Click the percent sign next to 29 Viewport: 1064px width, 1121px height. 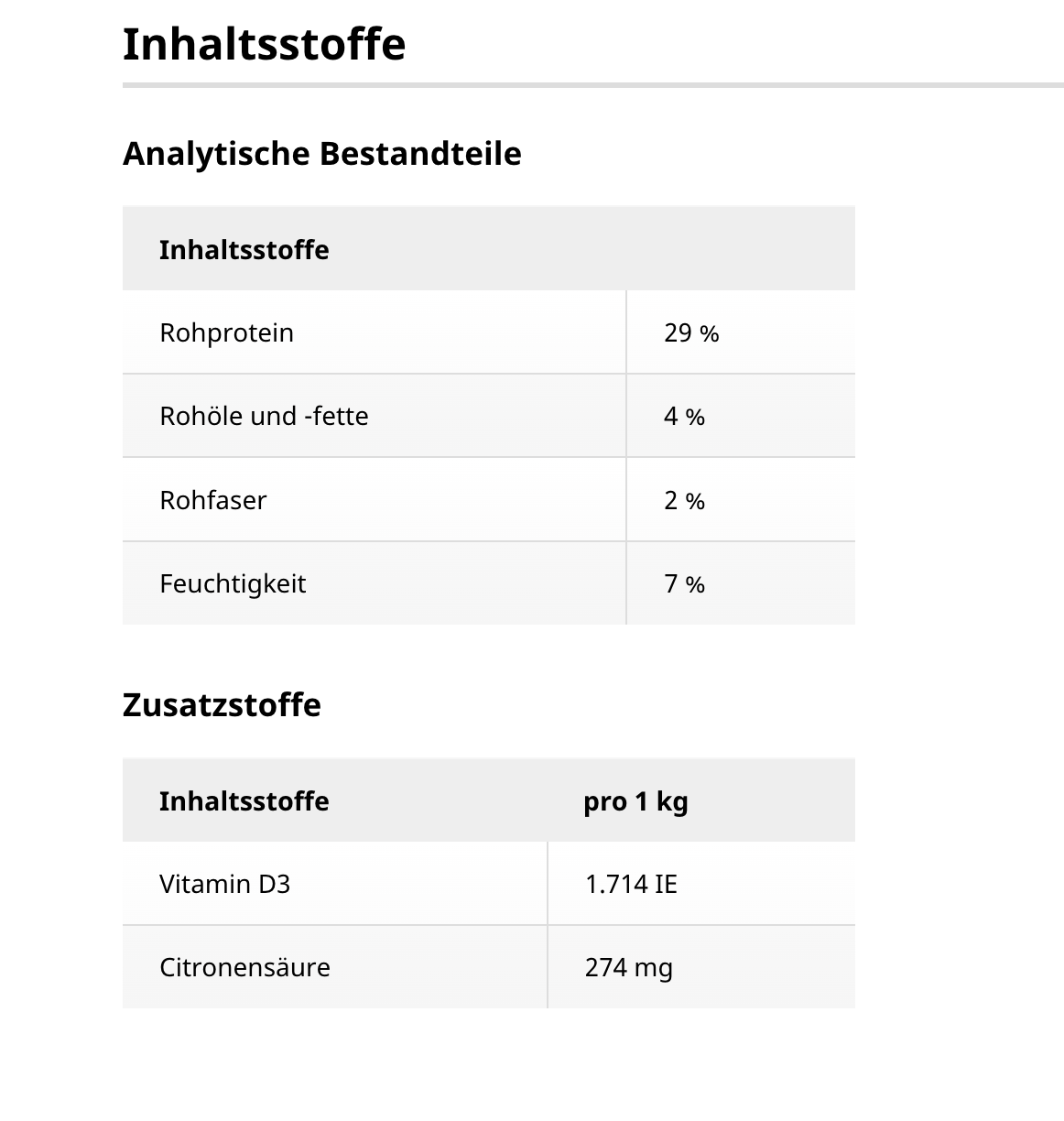710,334
